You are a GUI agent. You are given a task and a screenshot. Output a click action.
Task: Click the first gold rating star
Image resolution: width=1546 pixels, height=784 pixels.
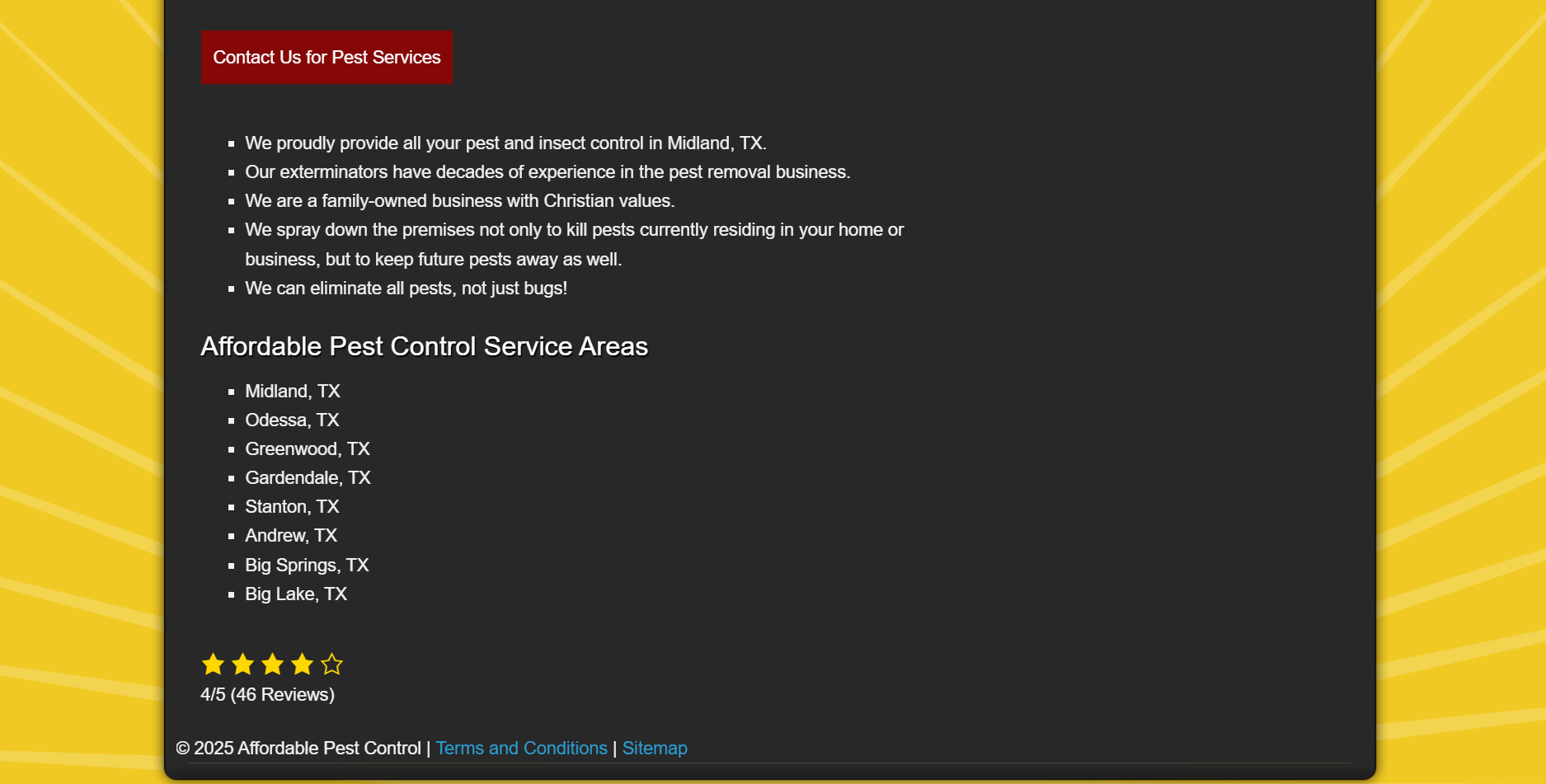[213, 664]
